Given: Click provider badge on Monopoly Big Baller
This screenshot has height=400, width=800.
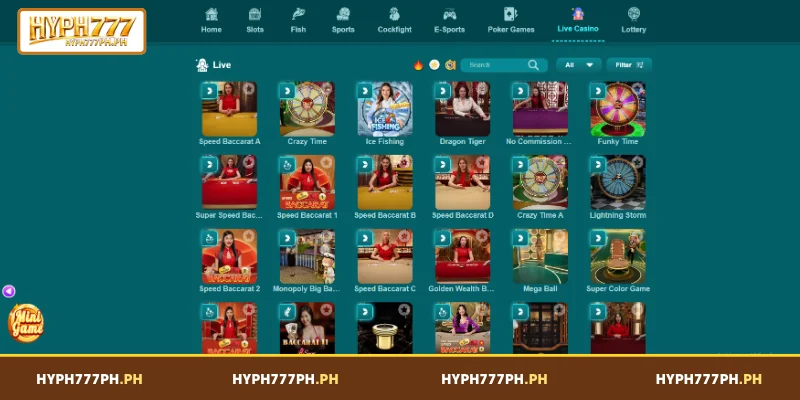Looking at the screenshot, I should (287, 238).
